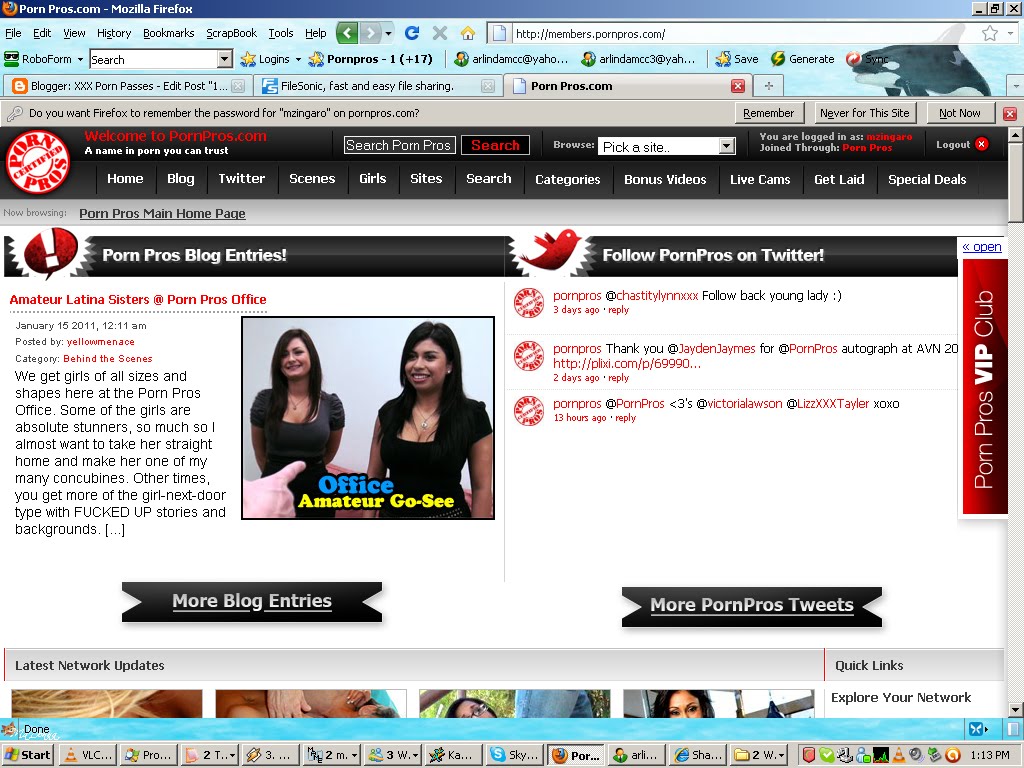Expand the Pornpros - 1 (+17) matching logins
1024x768 pixels.
pyautogui.click(x=370, y=59)
